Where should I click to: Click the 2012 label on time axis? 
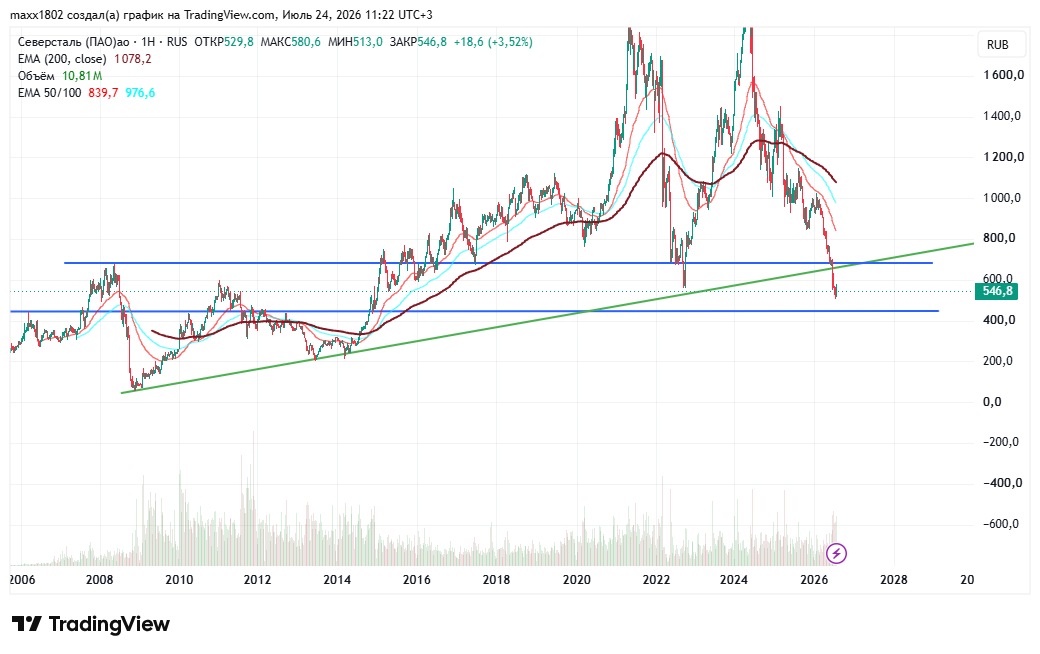click(257, 580)
